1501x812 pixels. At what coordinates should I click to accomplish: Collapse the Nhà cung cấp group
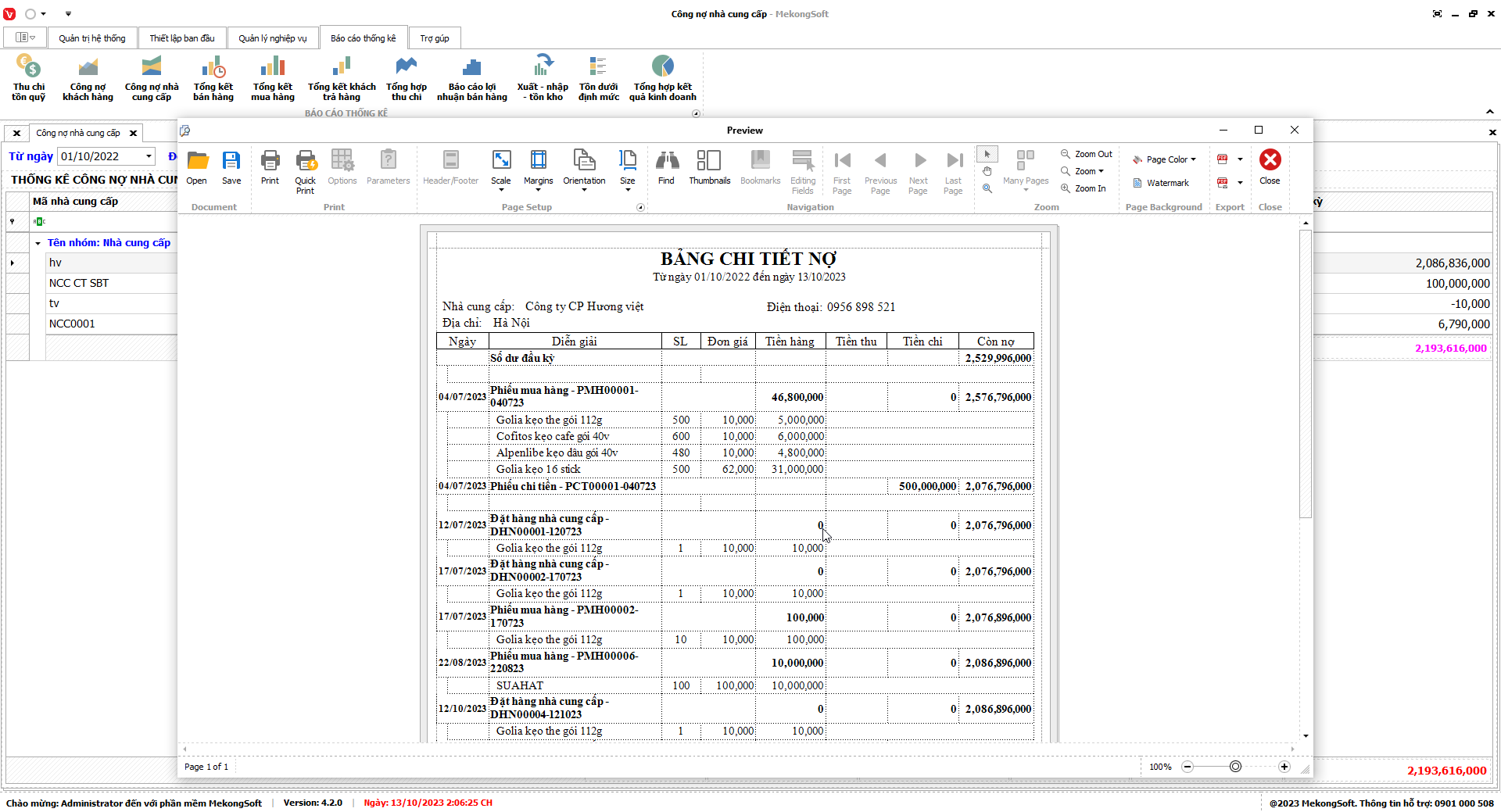38,243
